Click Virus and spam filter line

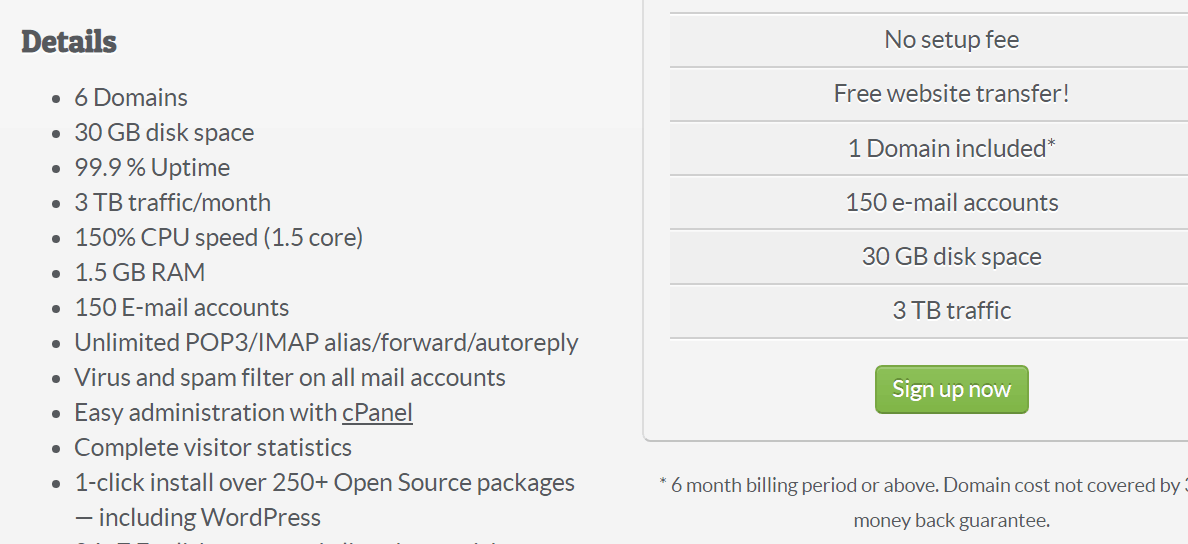[290, 377]
